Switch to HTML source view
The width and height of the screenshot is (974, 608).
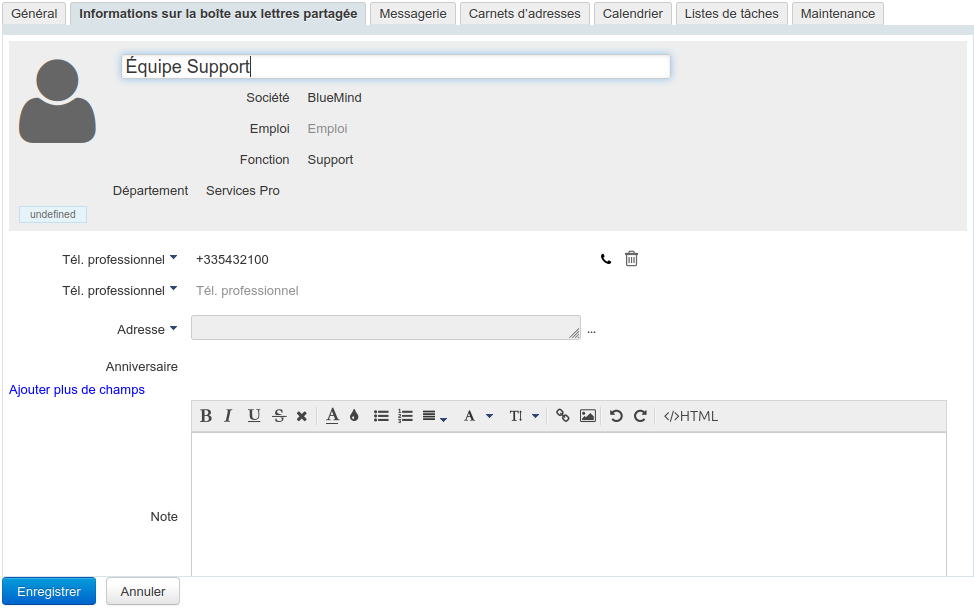[691, 416]
